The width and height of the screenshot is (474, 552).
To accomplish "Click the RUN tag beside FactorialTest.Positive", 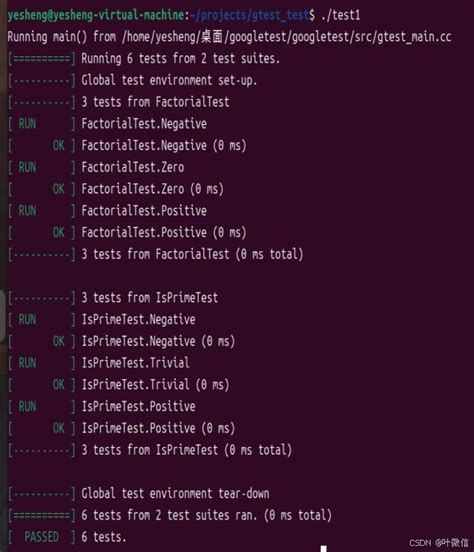I will tap(27, 211).
